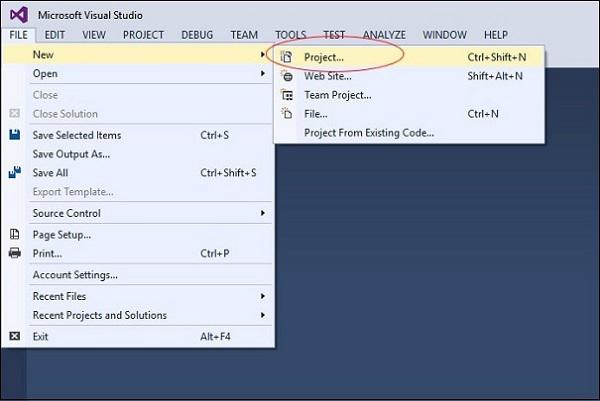
Task: Click the Exit icon
Action: (15, 336)
